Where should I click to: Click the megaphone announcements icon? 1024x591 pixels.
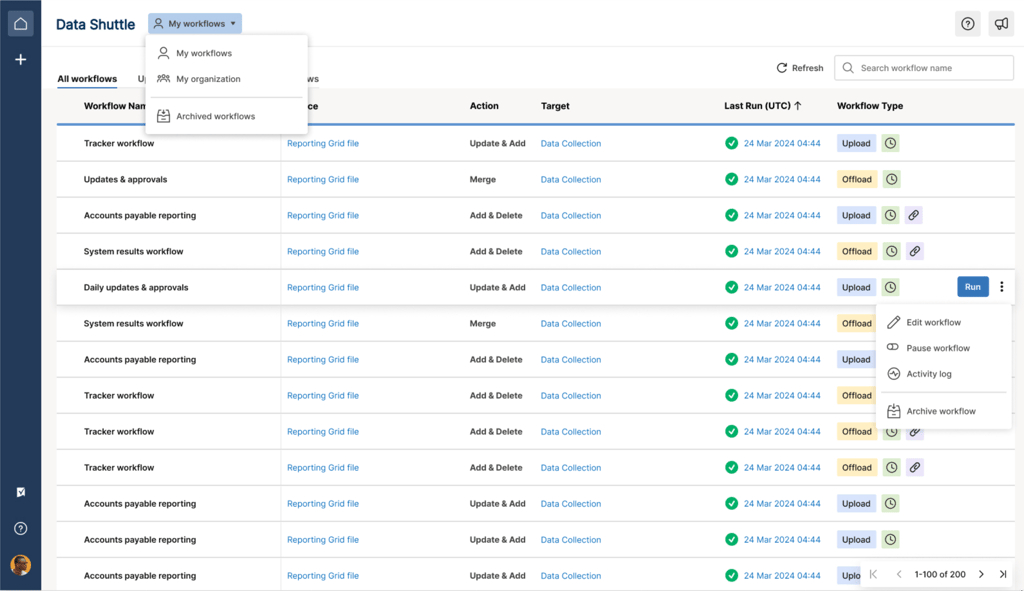pyautogui.click(x=1001, y=23)
